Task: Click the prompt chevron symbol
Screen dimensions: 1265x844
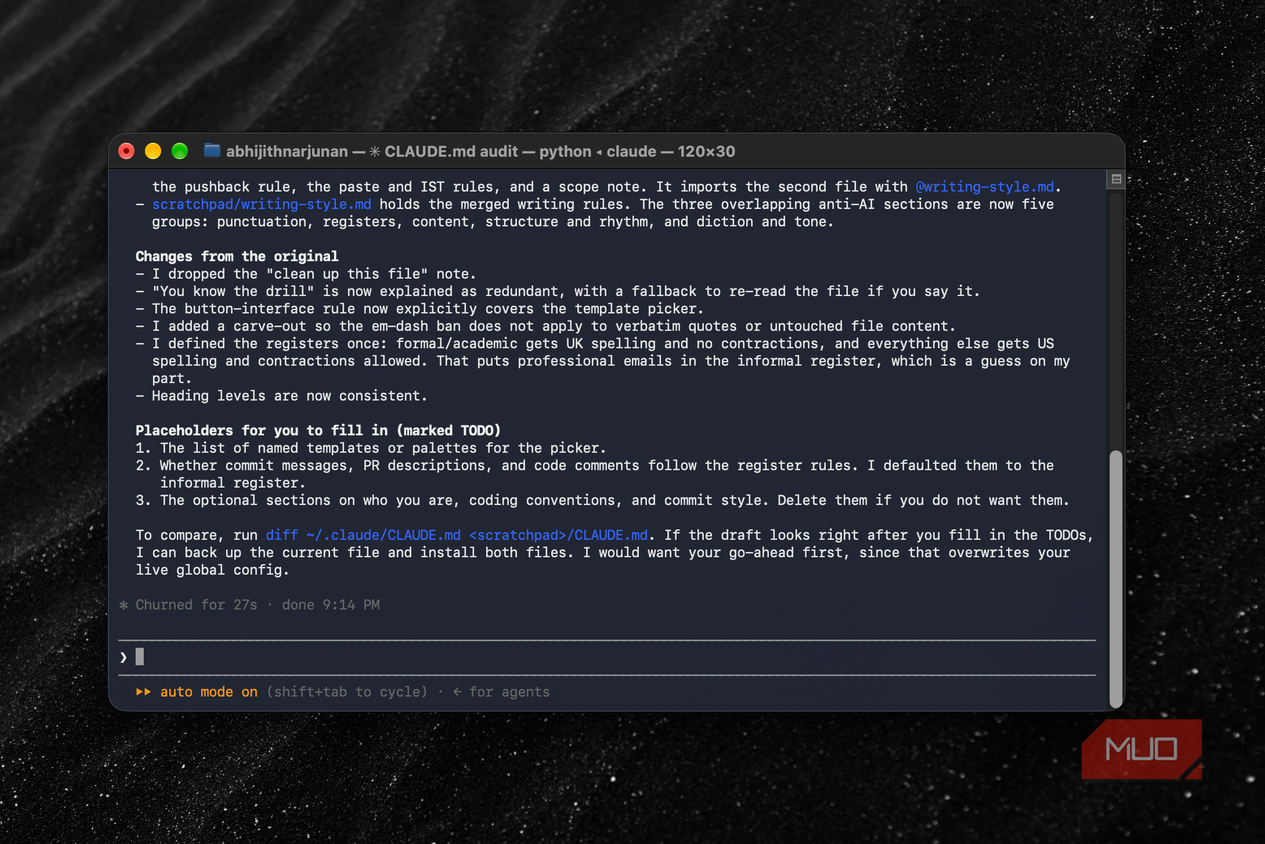Action: click(x=124, y=657)
